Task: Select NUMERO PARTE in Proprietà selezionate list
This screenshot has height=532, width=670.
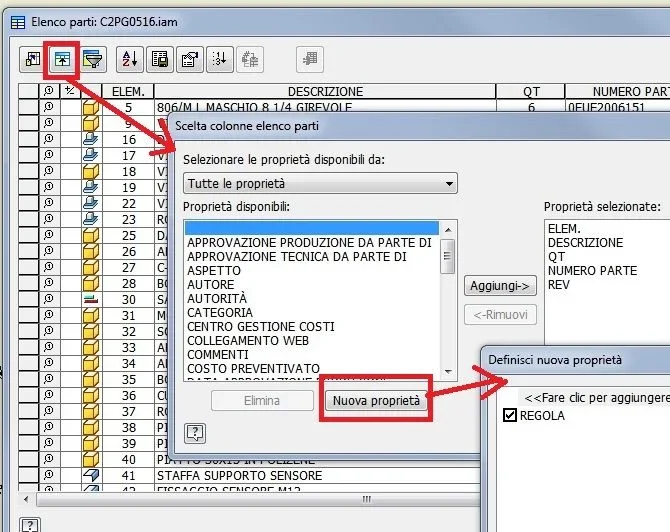Action: [x=592, y=270]
